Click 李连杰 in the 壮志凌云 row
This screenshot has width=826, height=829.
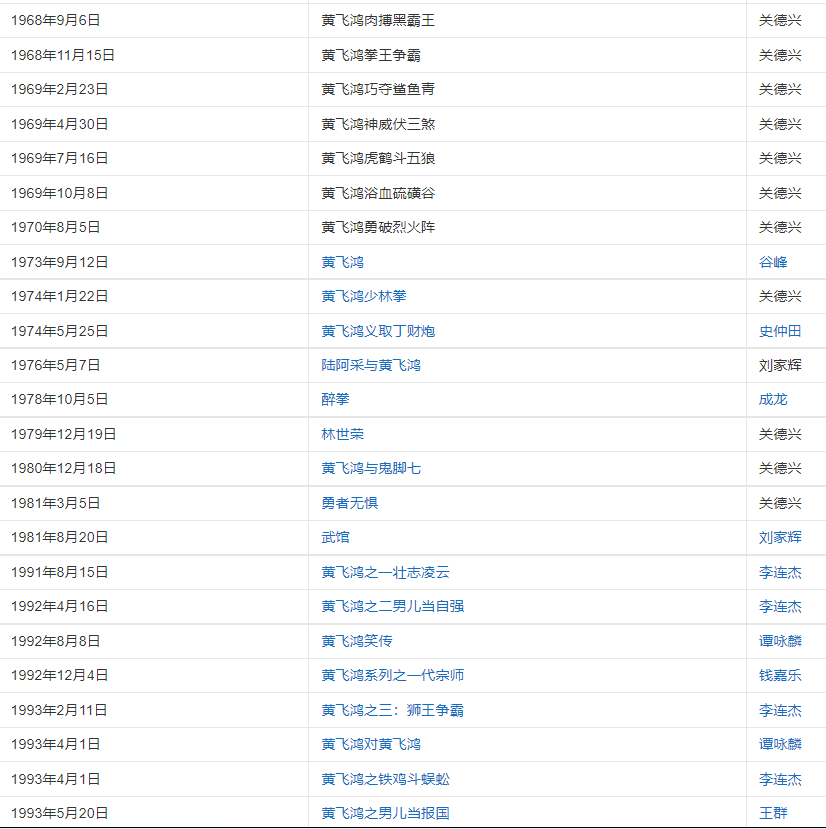click(780, 573)
